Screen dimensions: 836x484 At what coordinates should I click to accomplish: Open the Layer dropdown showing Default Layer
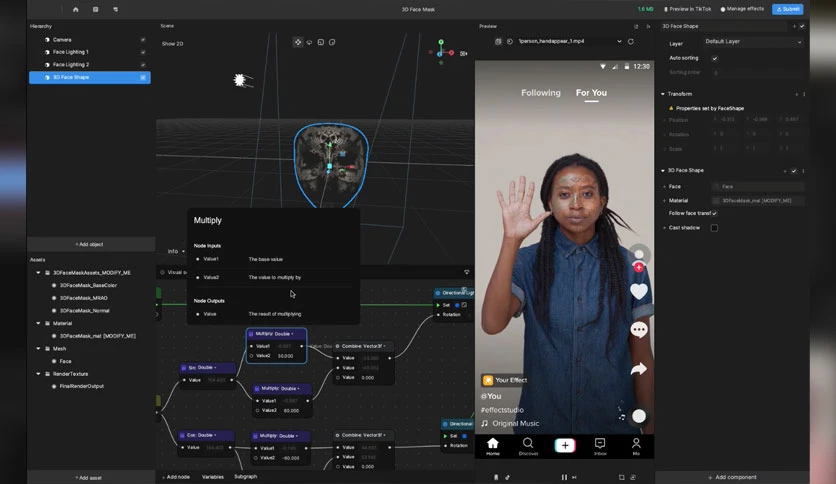point(752,42)
